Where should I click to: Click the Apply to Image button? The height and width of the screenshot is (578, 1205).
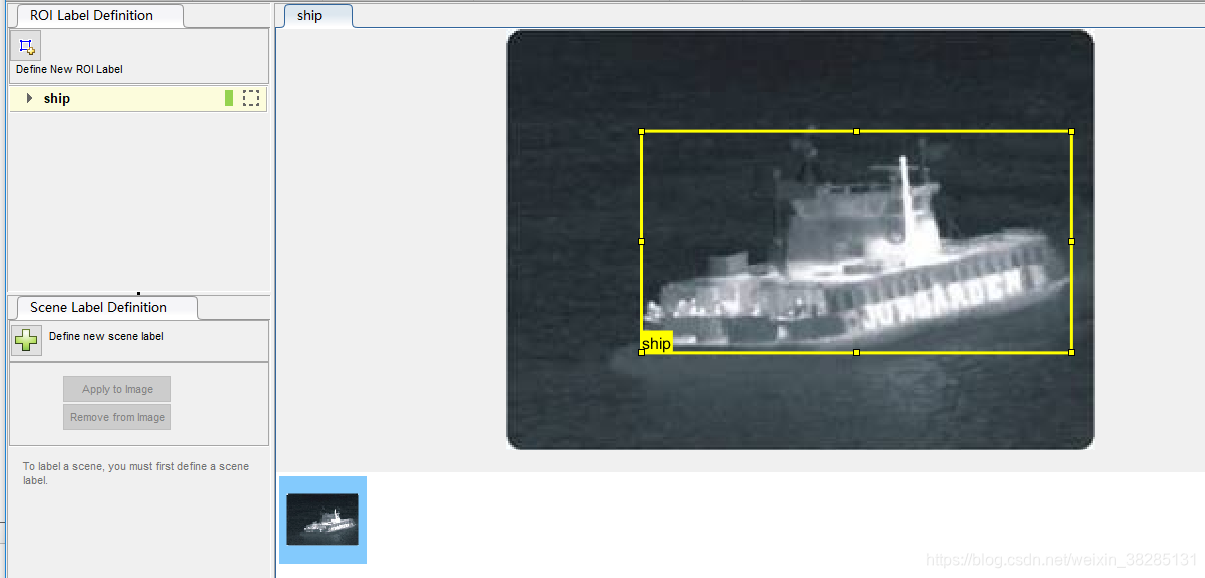117,389
